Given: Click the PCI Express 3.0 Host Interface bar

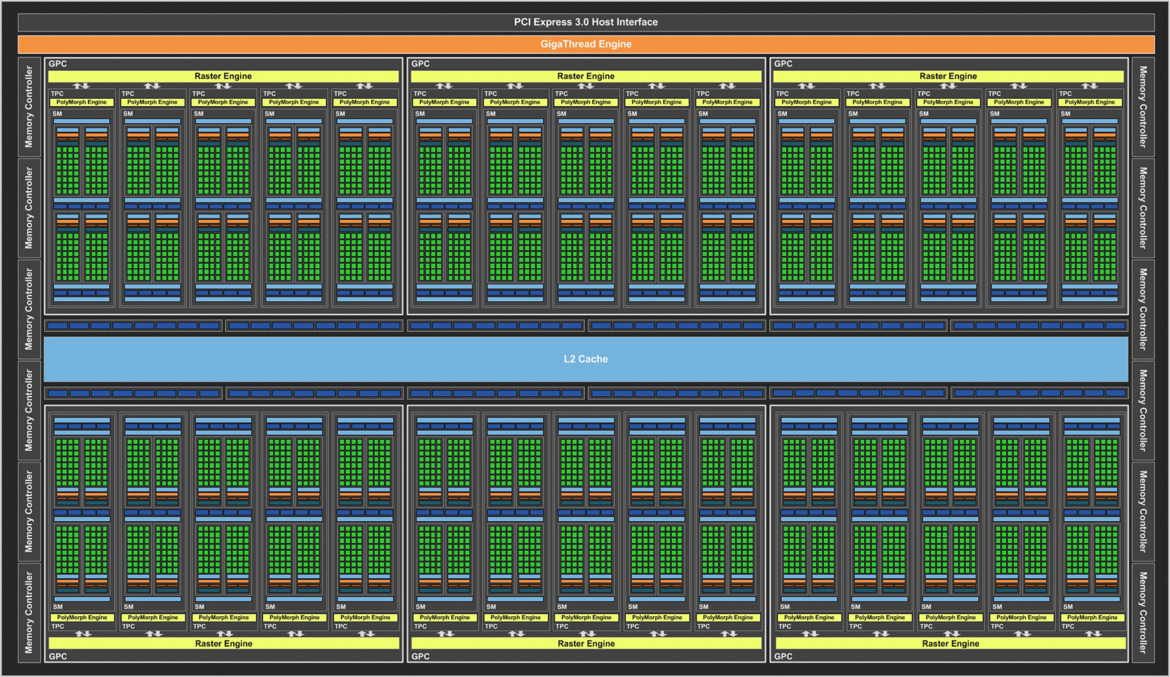Looking at the screenshot, I should click(586, 22).
